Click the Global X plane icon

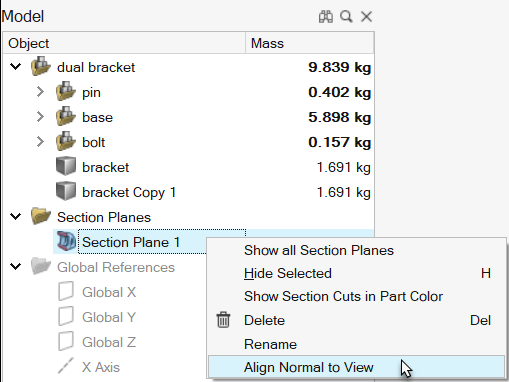tap(66, 291)
